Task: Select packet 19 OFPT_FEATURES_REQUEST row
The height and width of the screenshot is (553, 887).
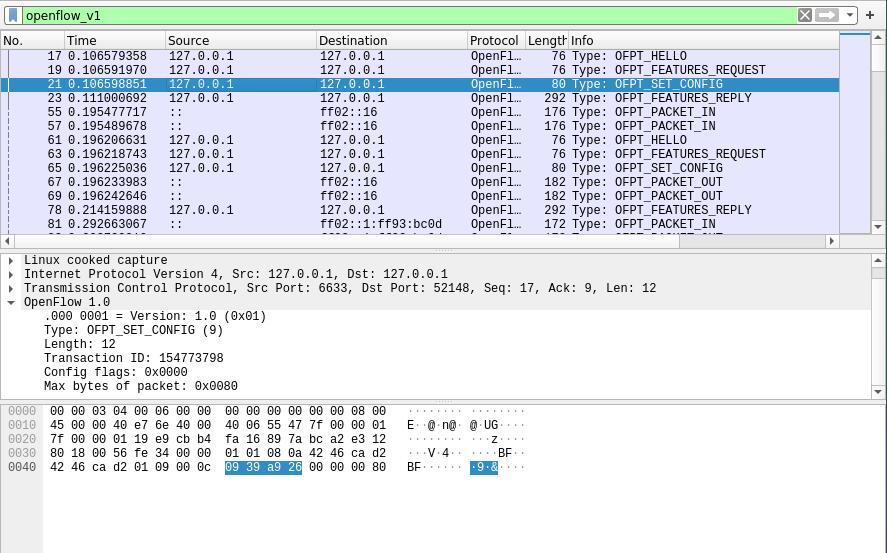Action: [x=420, y=70]
